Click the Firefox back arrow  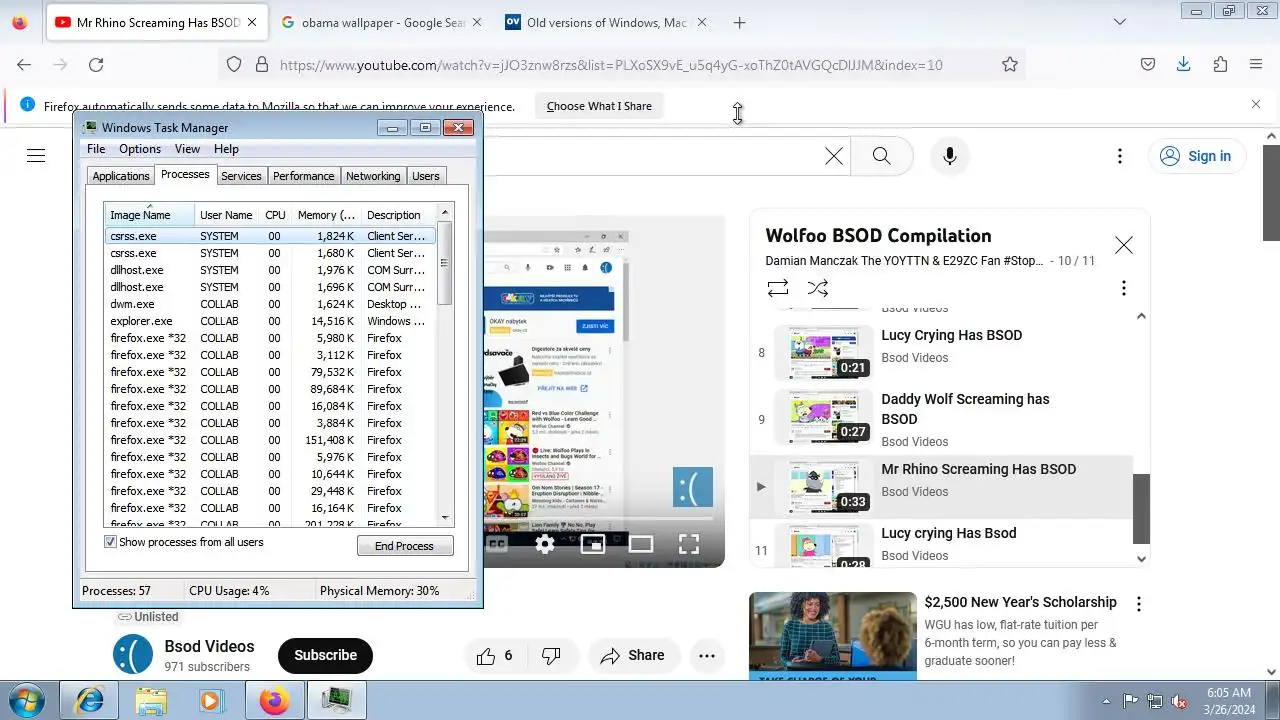(x=24, y=64)
